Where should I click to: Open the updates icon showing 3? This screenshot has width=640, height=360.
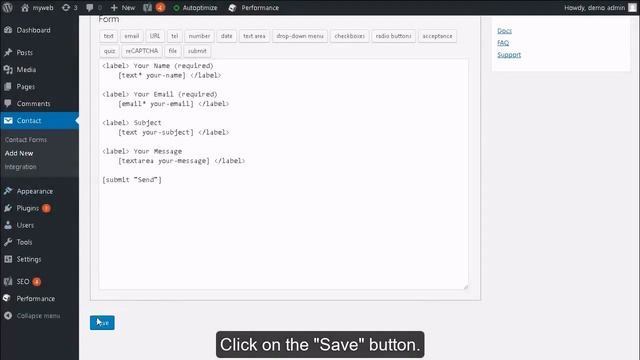click(66, 7)
